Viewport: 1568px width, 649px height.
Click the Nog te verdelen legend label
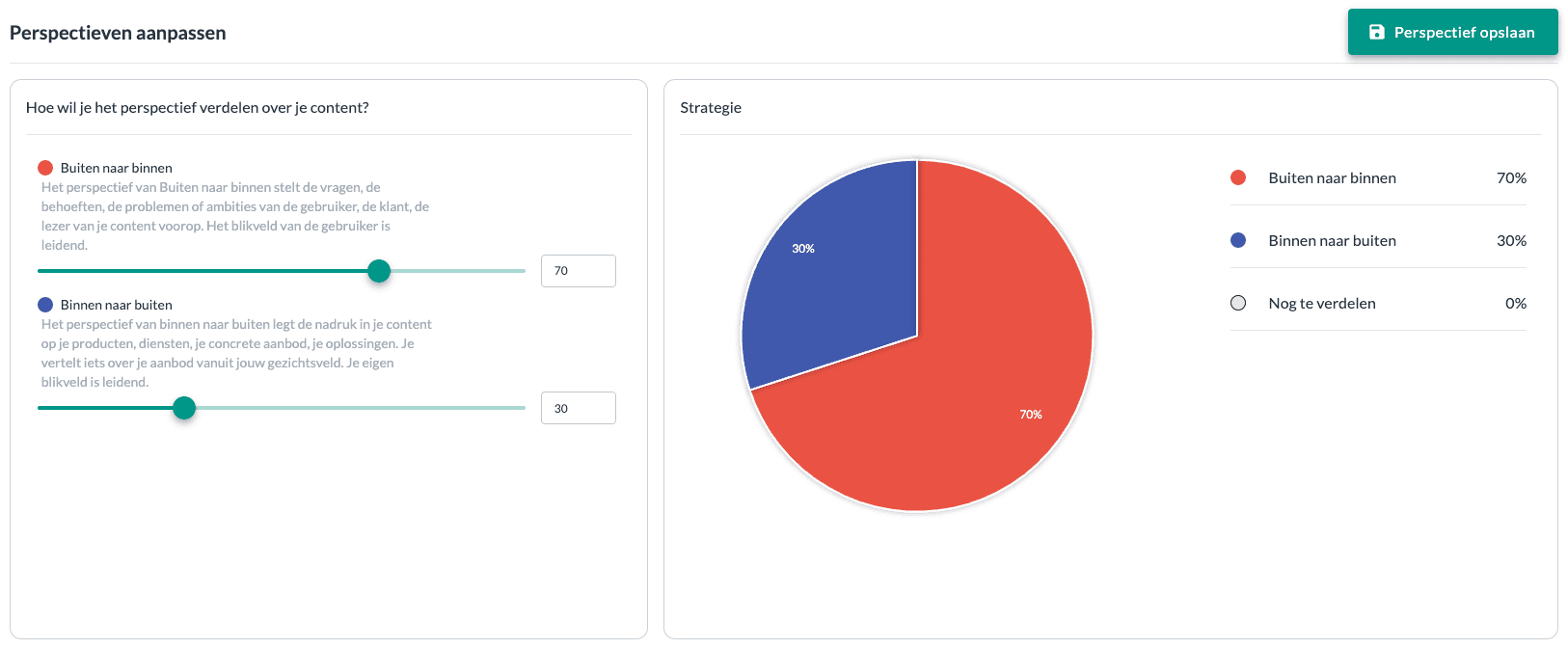[1322, 303]
